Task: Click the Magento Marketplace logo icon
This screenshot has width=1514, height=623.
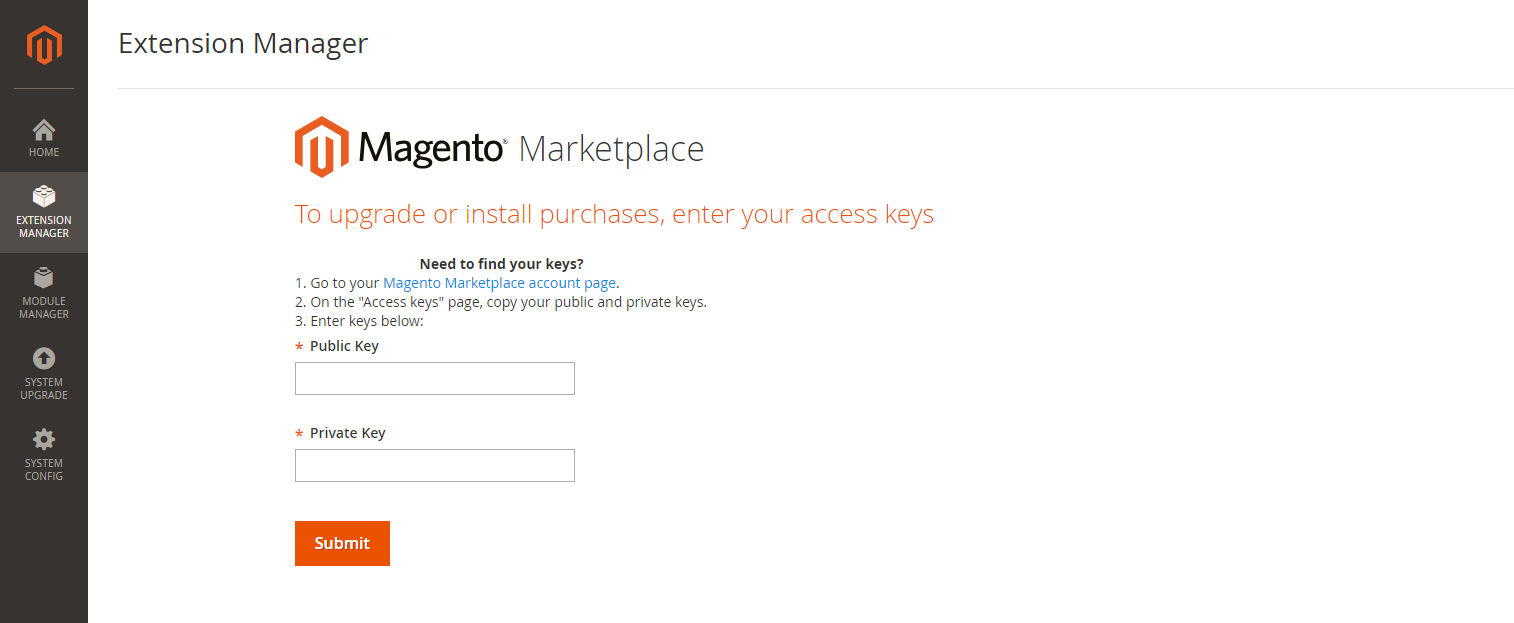Action: pos(322,147)
